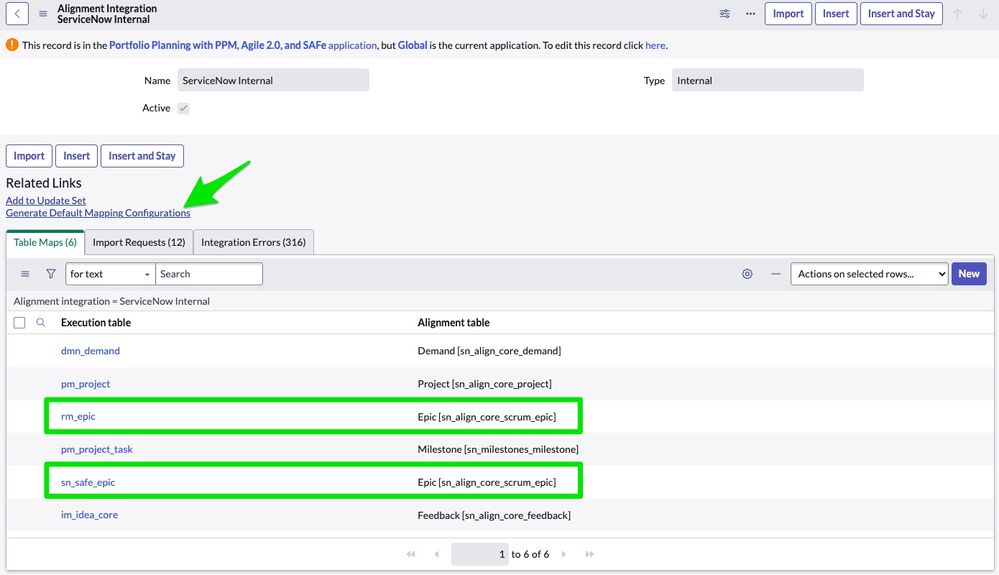Click the header Import button

(788, 13)
